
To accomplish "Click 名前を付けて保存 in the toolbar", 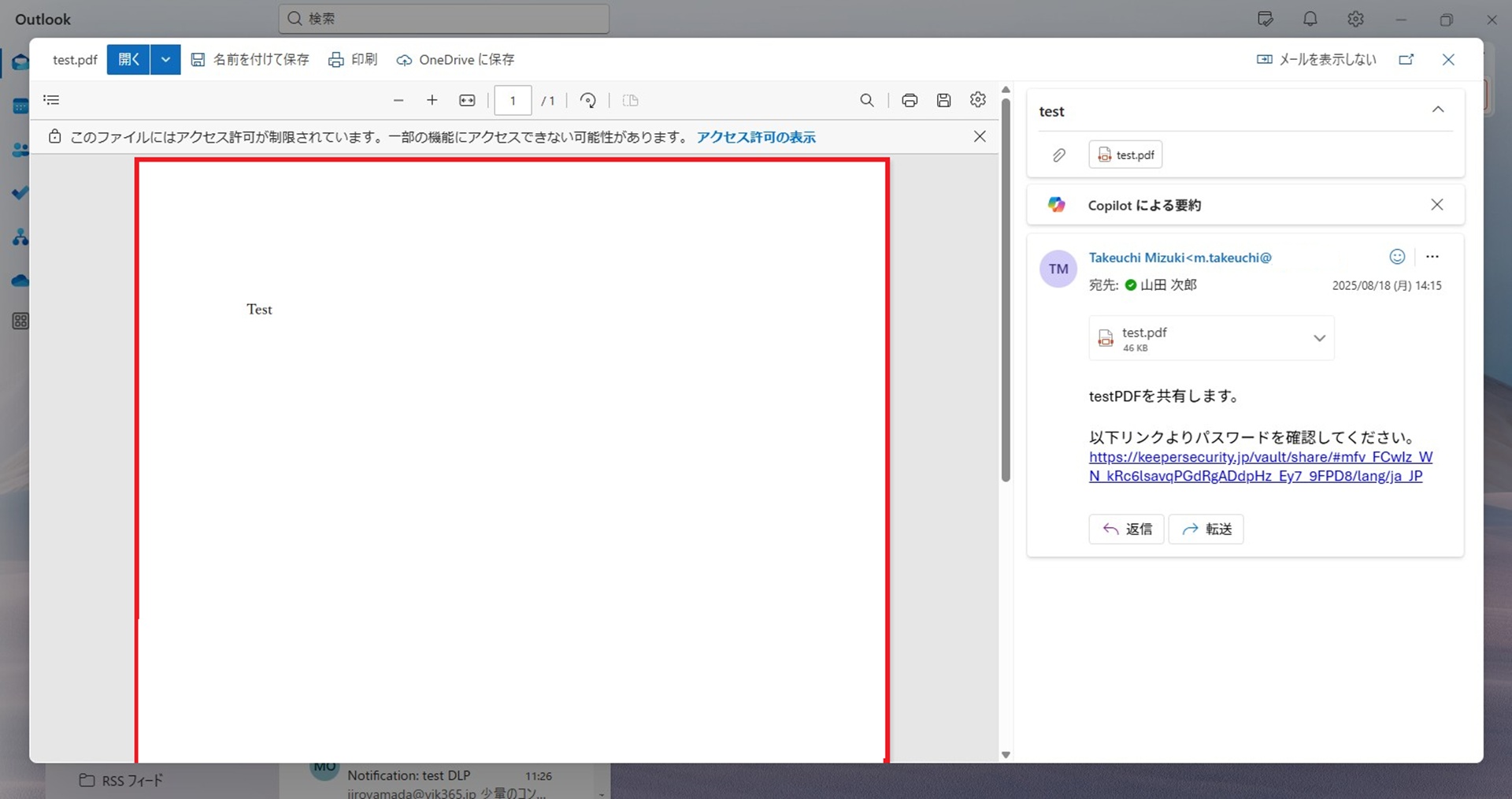I will coord(250,60).
